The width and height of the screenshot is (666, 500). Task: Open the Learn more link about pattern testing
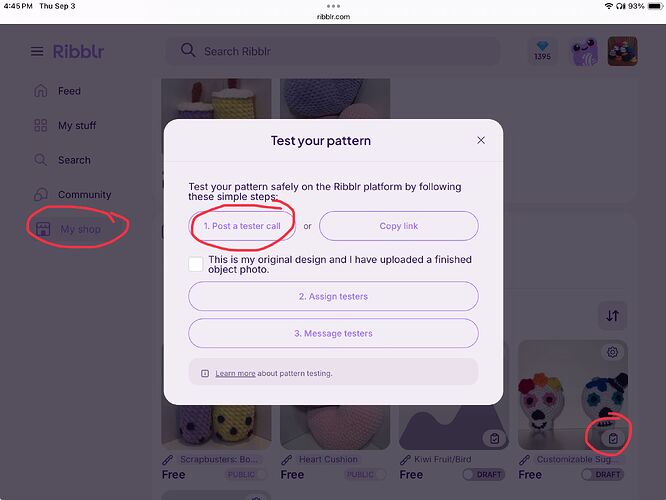235,373
